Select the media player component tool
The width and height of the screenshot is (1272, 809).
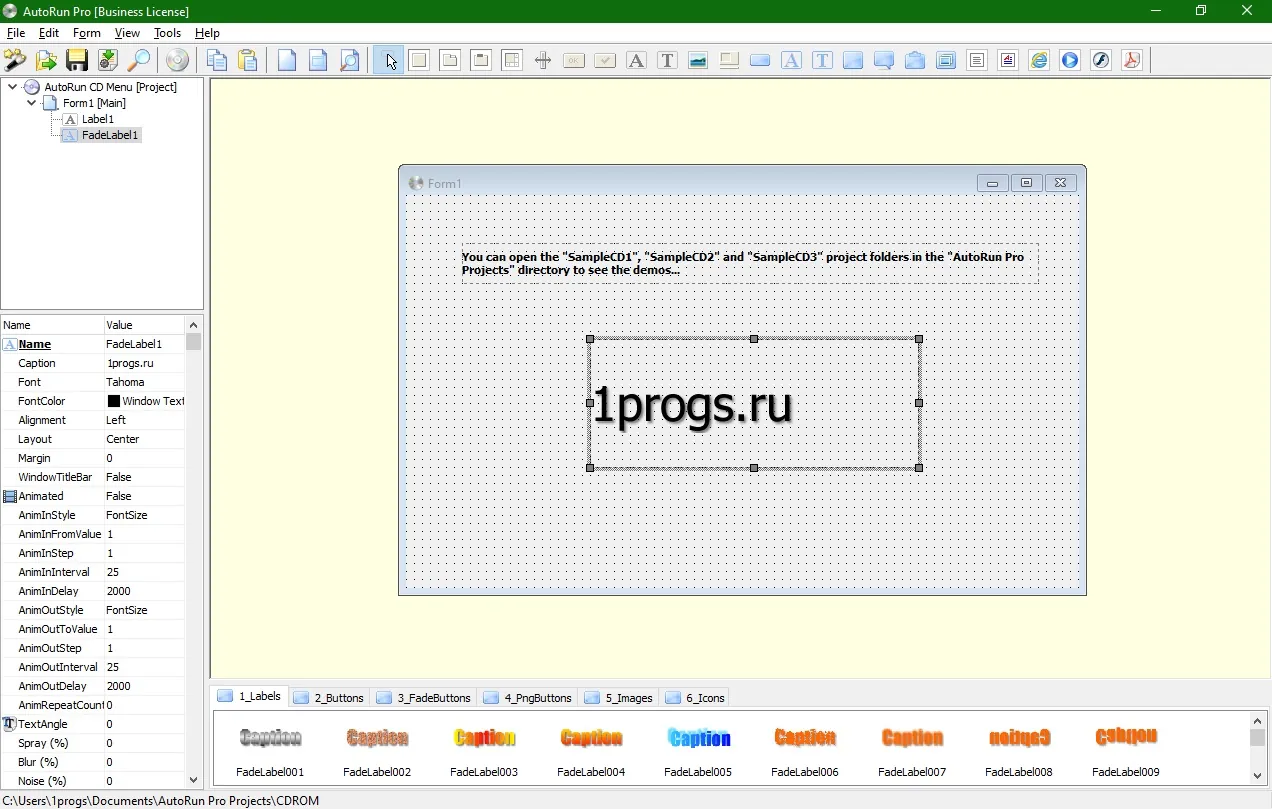click(x=1070, y=60)
